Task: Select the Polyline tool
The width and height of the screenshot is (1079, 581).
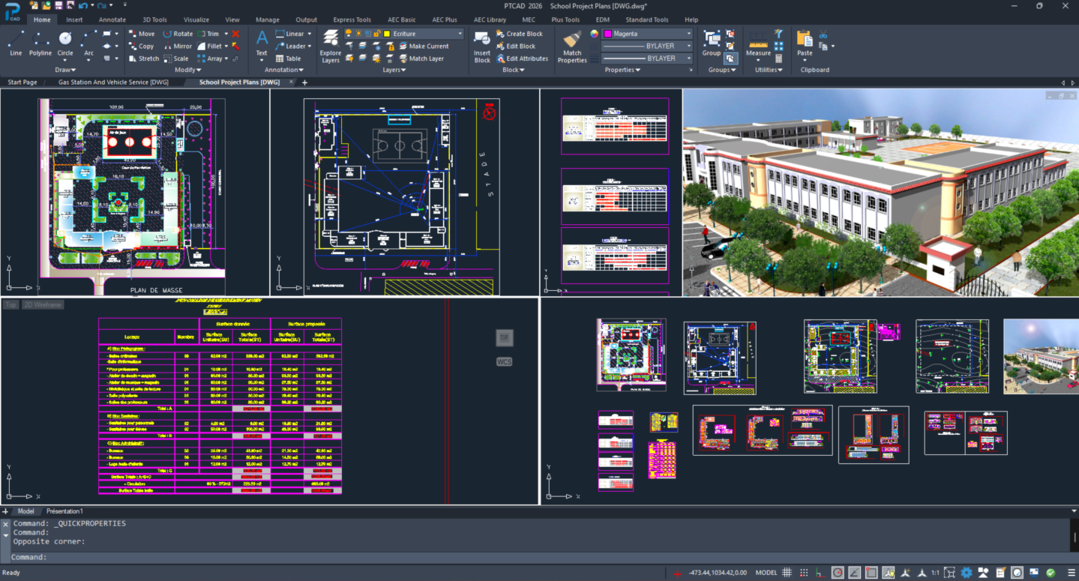Action: pyautogui.click(x=40, y=45)
